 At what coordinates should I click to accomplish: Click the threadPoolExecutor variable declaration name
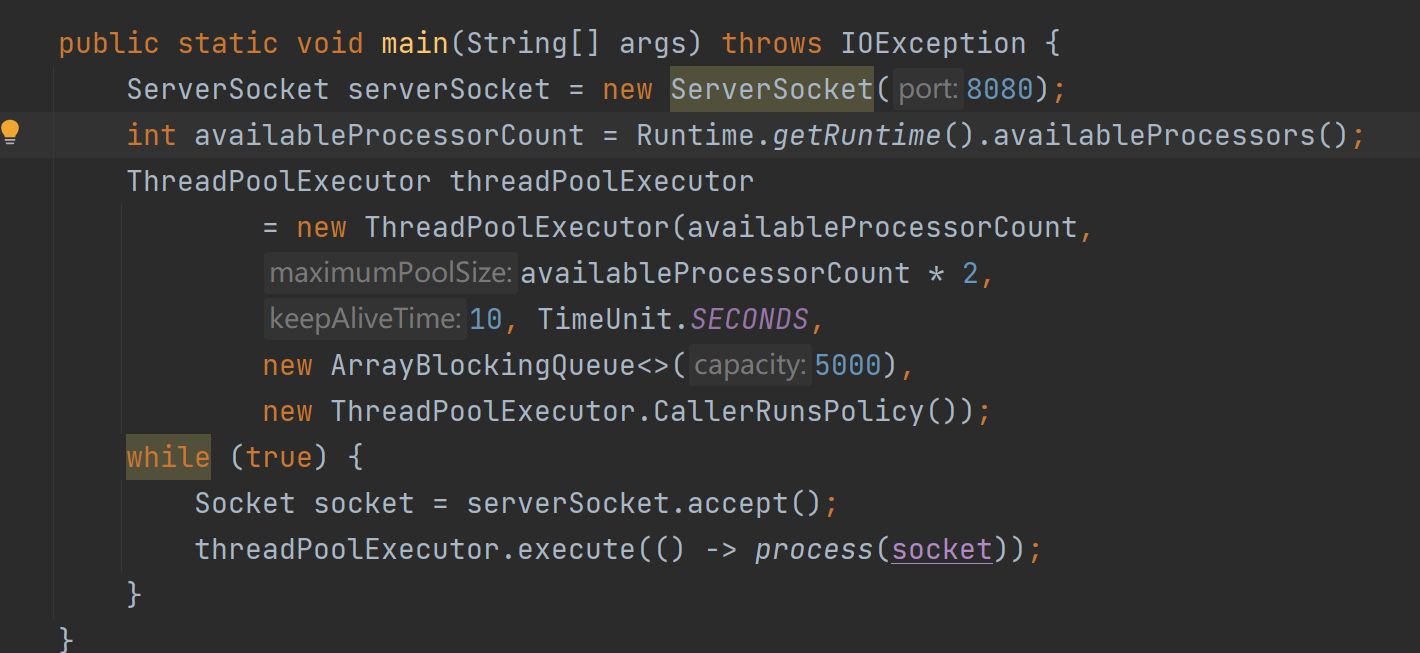[x=601, y=181]
